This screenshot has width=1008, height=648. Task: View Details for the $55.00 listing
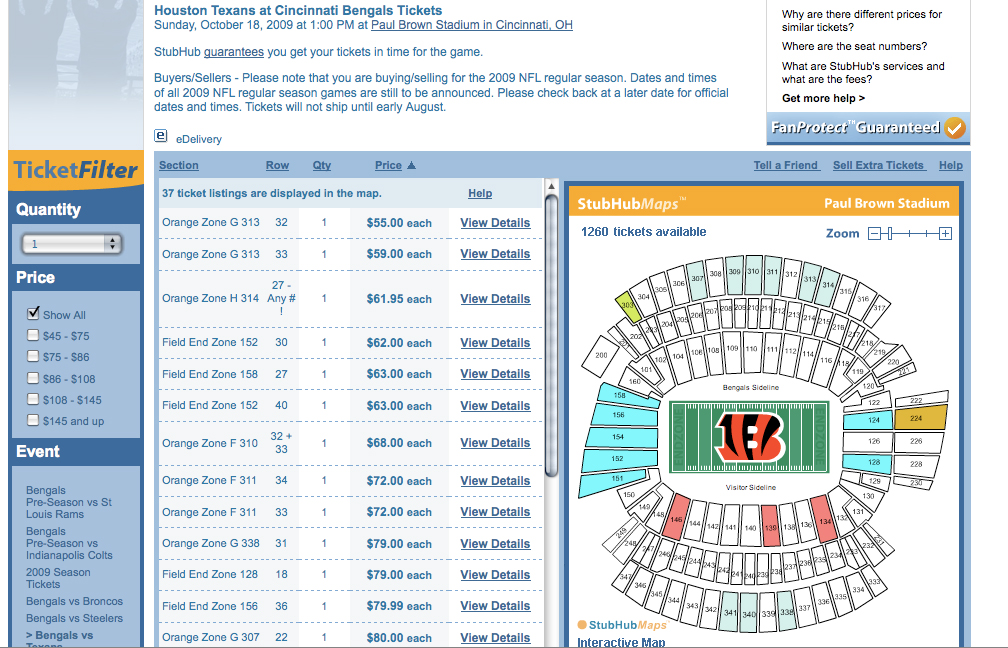(495, 223)
